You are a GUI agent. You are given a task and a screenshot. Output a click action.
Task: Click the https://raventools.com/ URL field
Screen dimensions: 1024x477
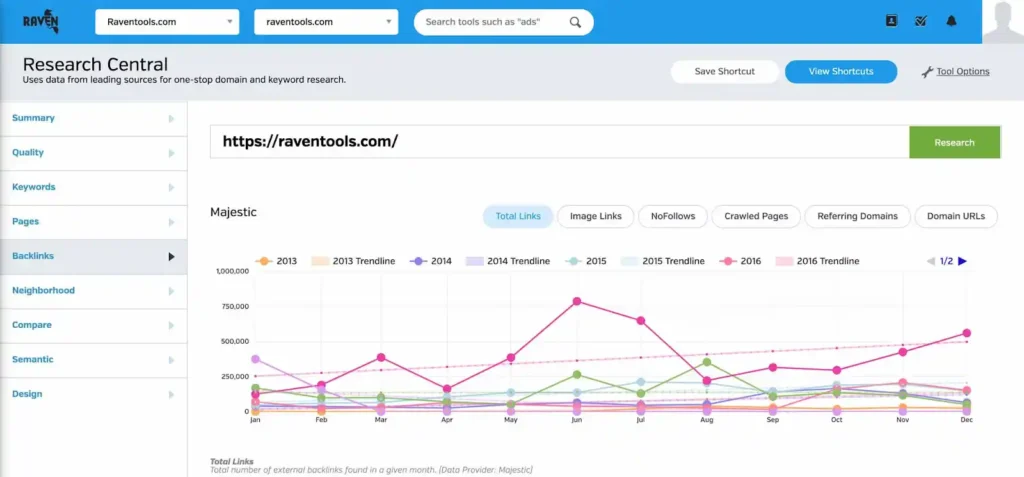click(560, 142)
